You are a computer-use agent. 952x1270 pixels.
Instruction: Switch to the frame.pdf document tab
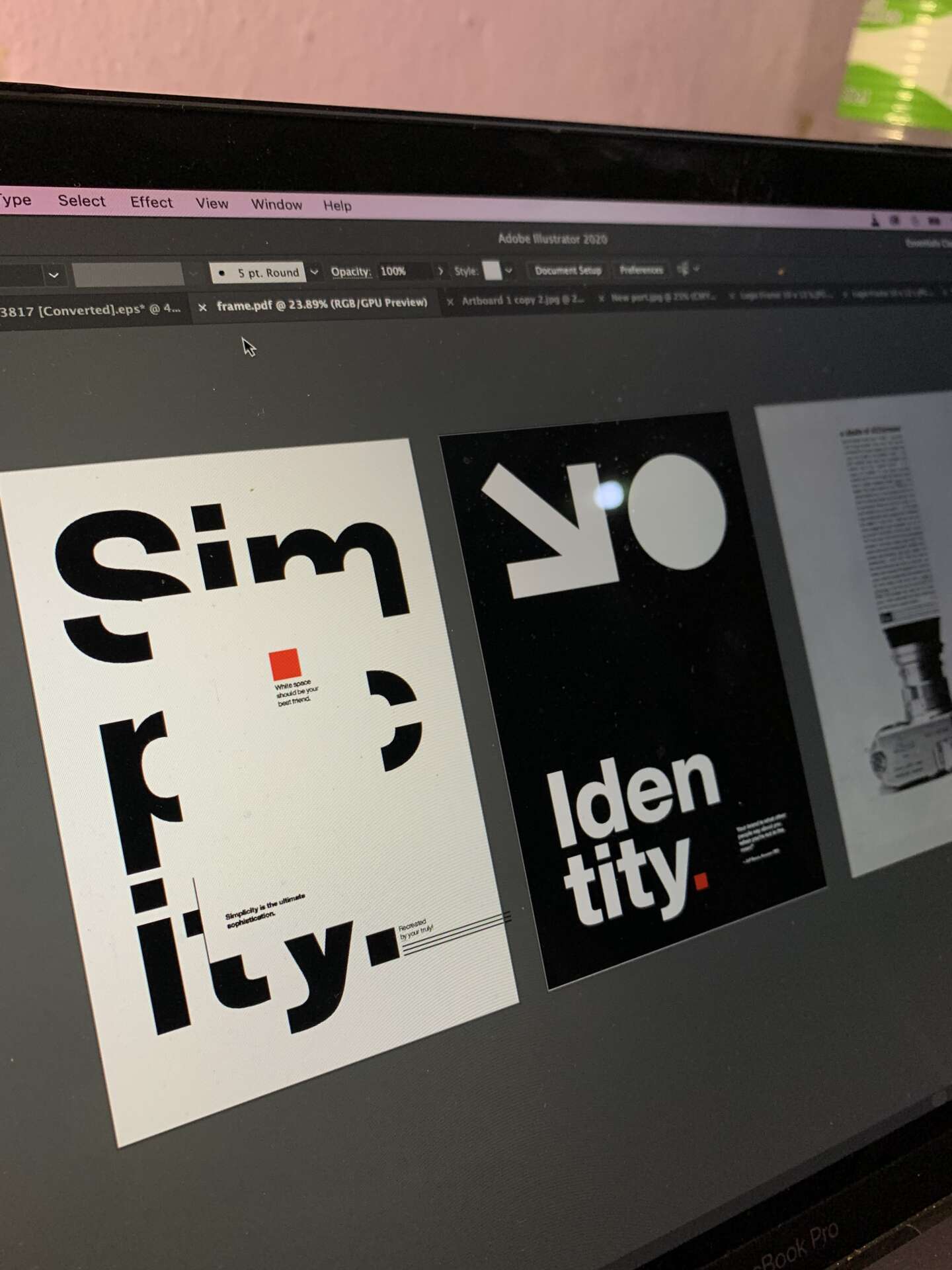(321, 304)
